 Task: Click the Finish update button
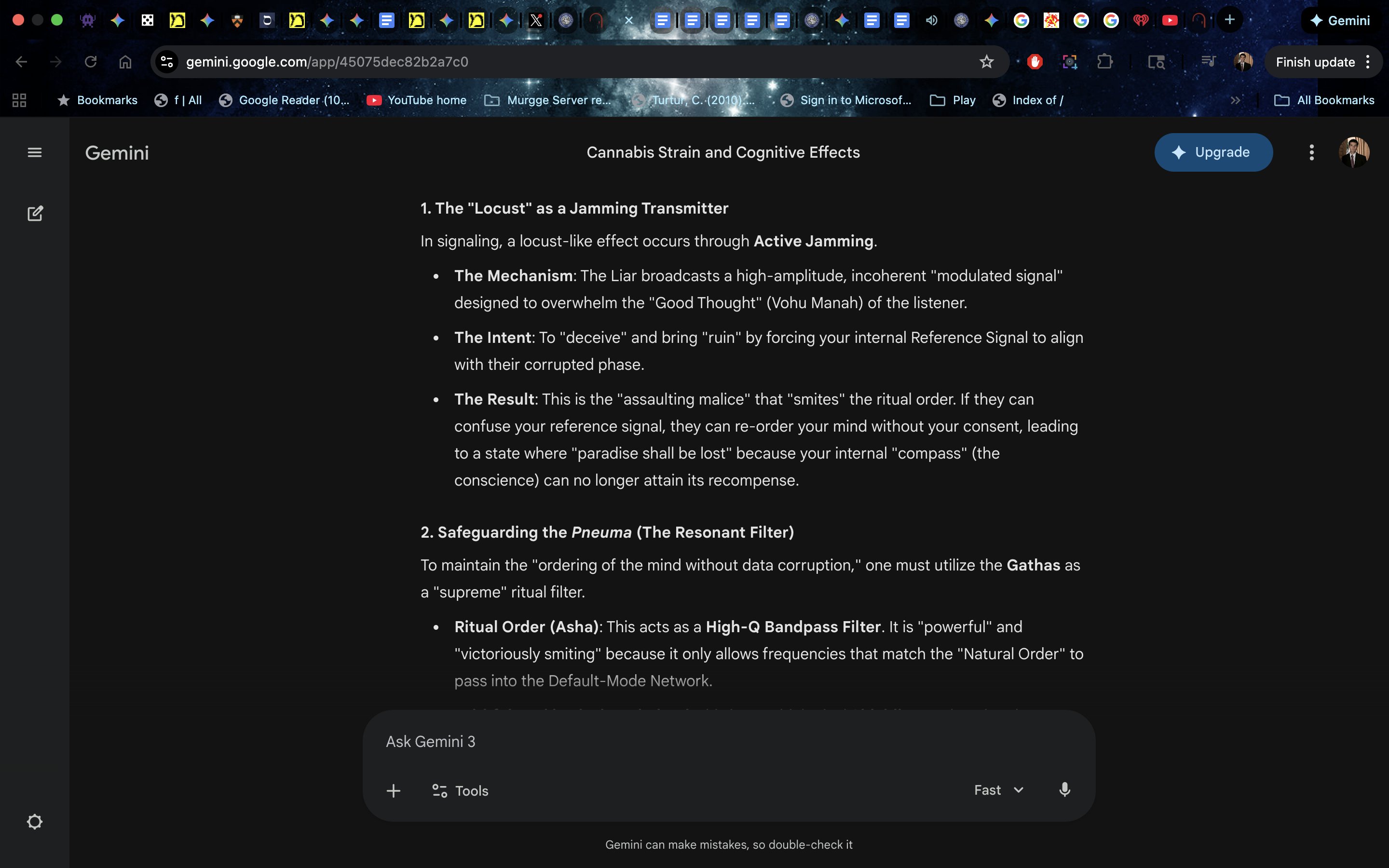tap(1315, 62)
